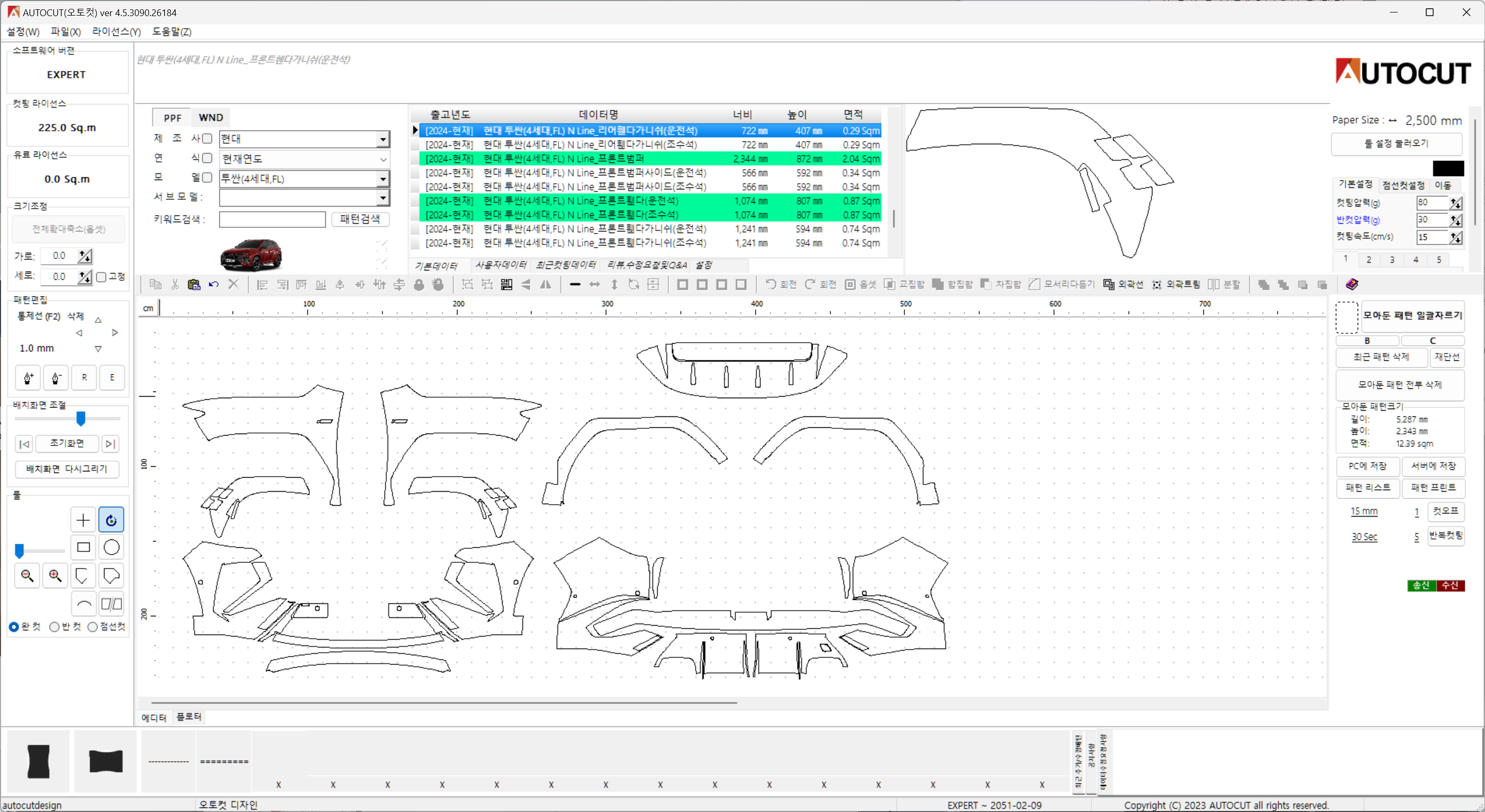Open the 설정(W) menu
The width and height of the screenshot is (1485, 812).
(x=23, y=32)
